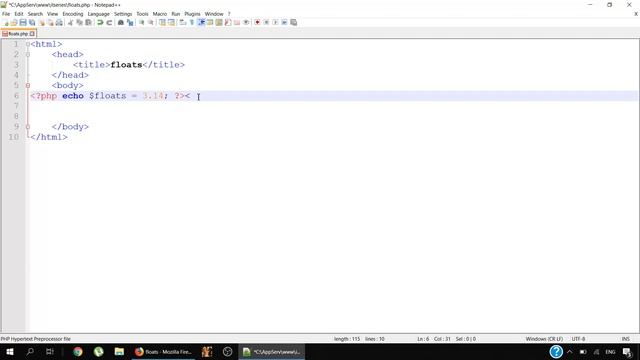Image resolution: width=640 pixels, height=360 pixels.
Task: Click Ln : 6 Col : 31 status text
Action: (x=433, y=339)
